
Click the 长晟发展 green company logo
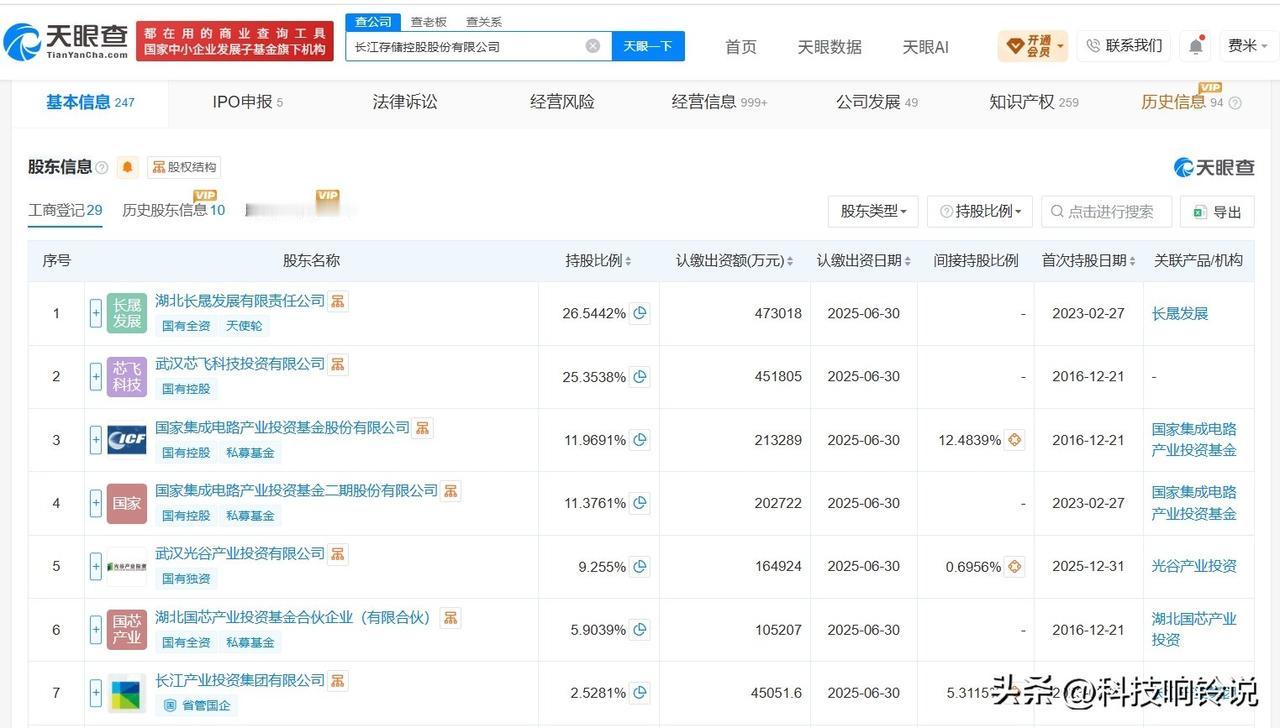pos(127,313)
